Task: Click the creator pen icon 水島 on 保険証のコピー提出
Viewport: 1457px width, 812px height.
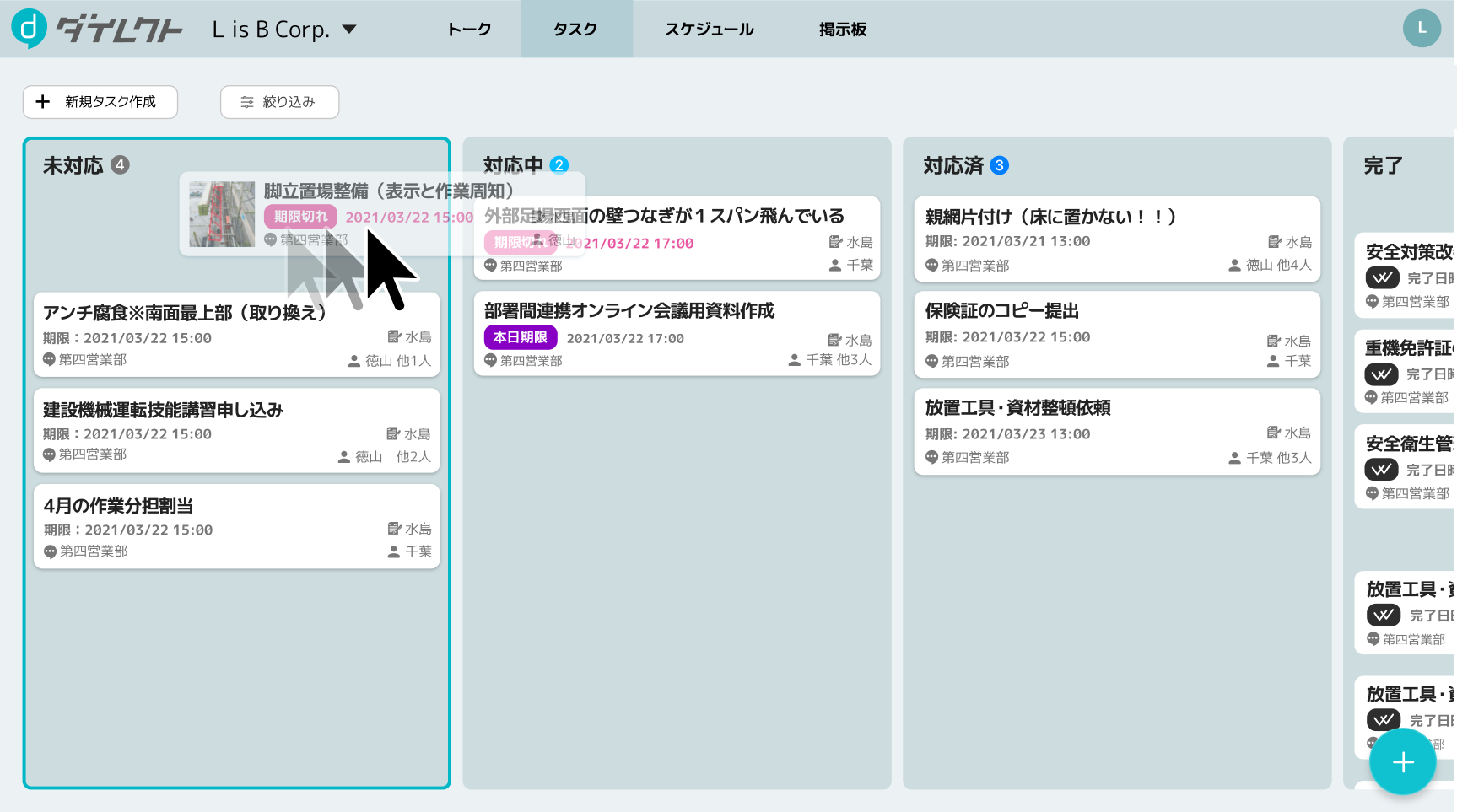Action: pos(1273,341)
